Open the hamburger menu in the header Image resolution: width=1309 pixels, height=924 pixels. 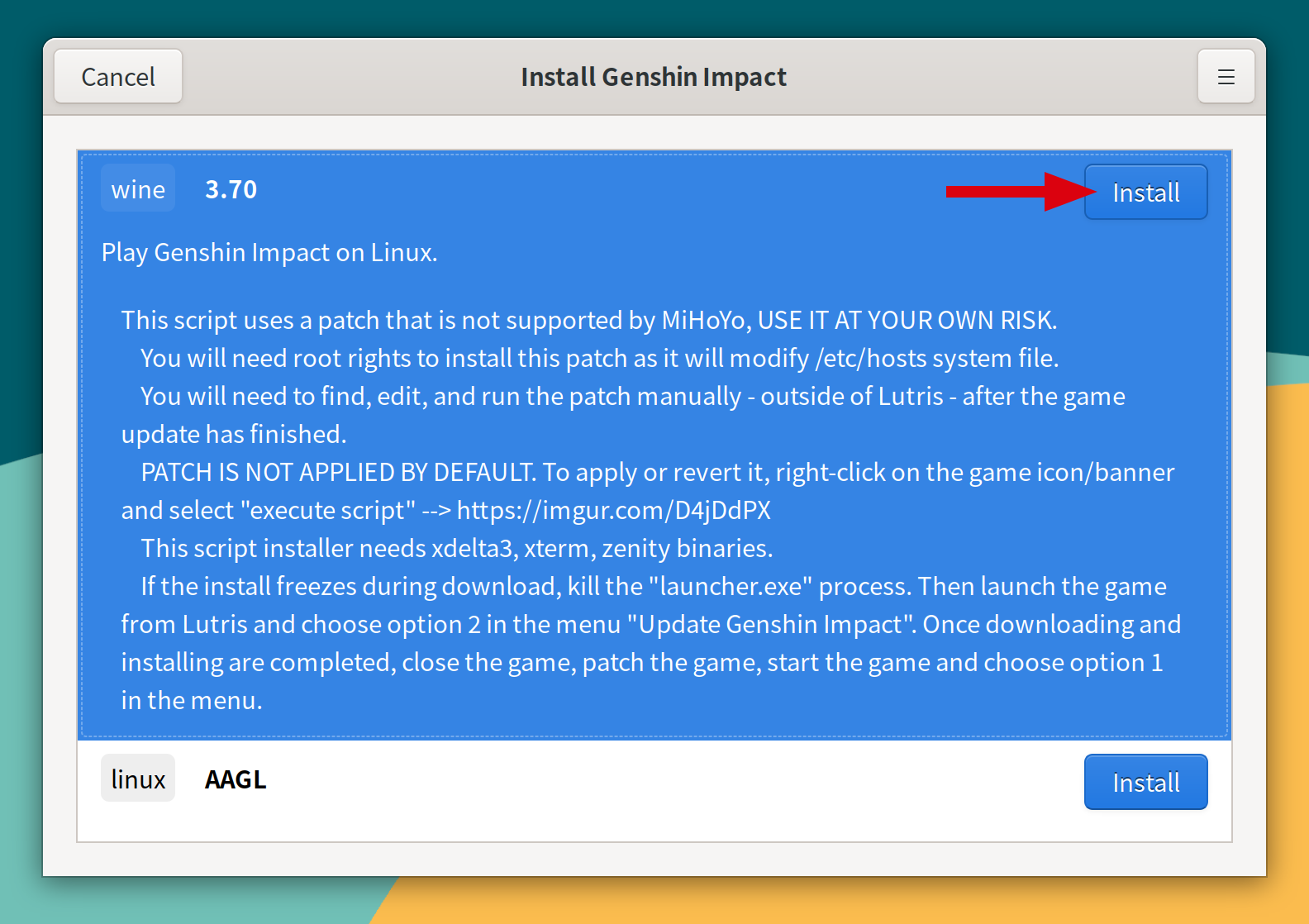tap(1226, 76)
